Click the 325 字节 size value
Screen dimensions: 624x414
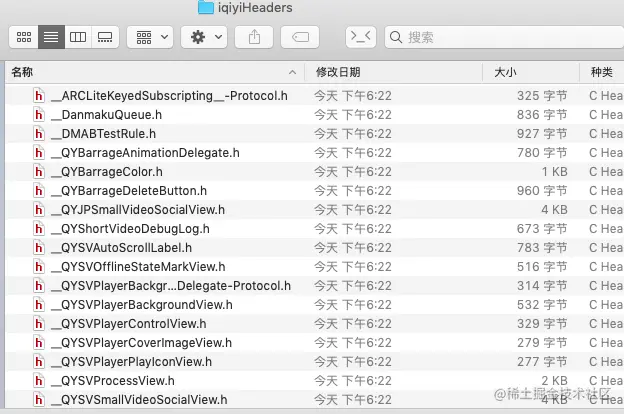click(x=542, y=96)
